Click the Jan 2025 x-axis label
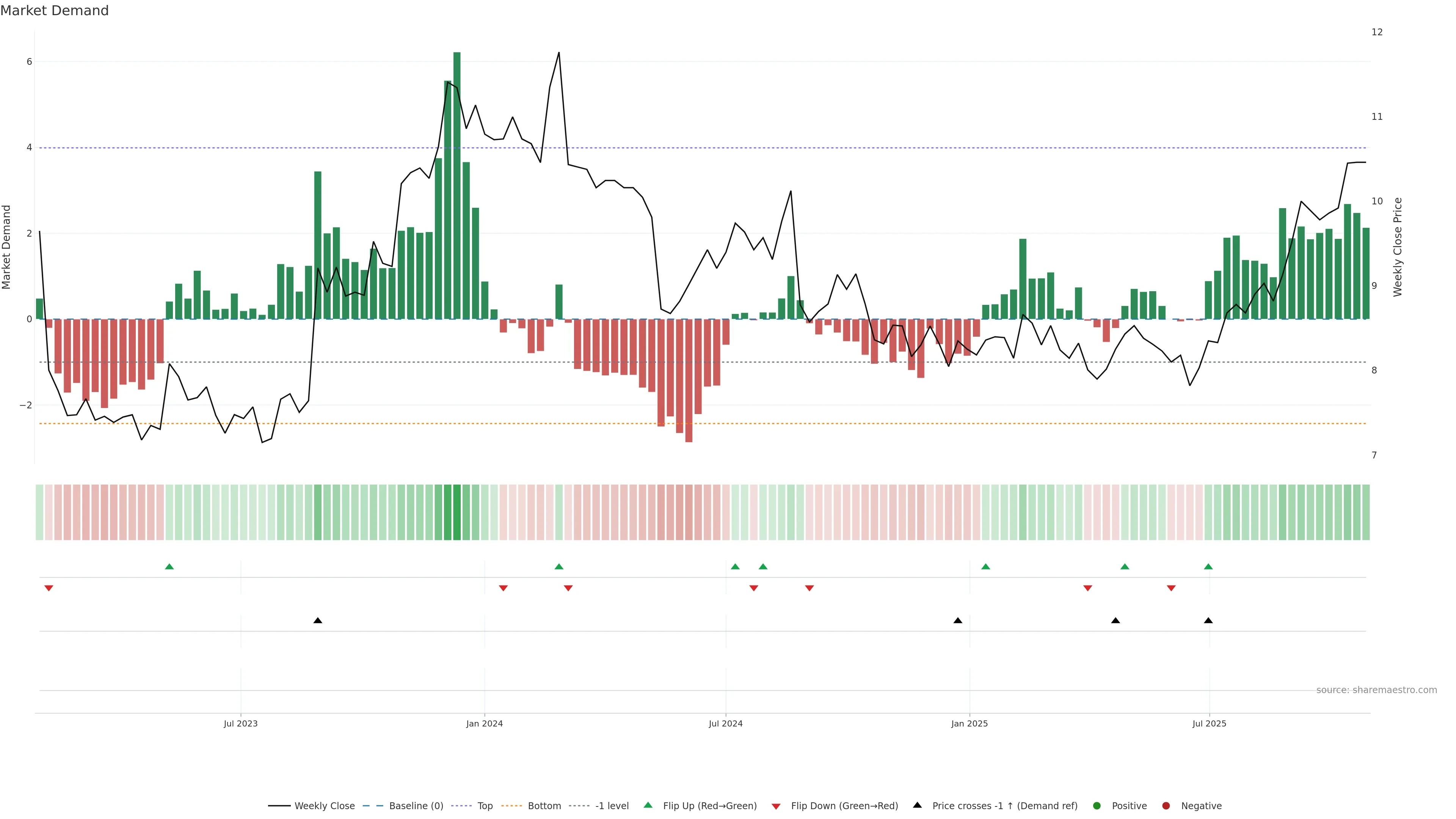Viewport: 1456px width, 819px height. tap(970, 723)
